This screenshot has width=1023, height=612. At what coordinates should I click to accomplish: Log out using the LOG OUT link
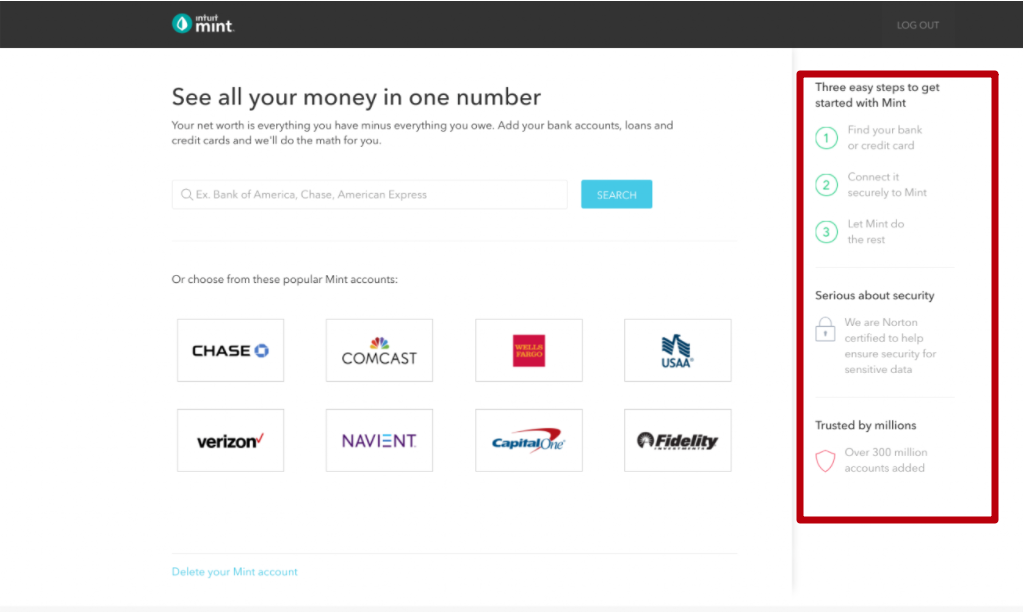917,25
